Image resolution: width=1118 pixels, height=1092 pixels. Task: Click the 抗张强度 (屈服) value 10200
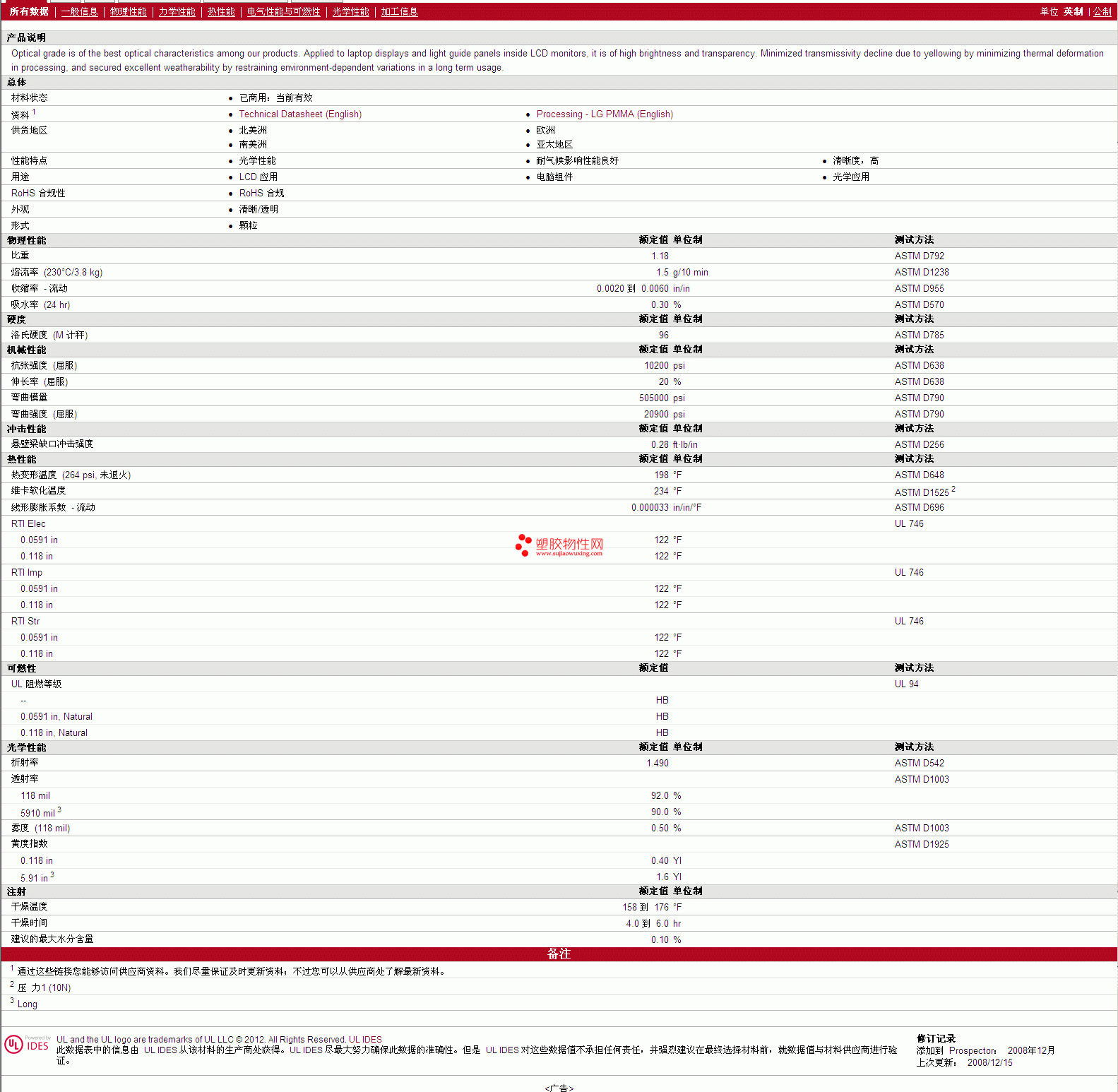pyautogui.click(x=656, y=366)
